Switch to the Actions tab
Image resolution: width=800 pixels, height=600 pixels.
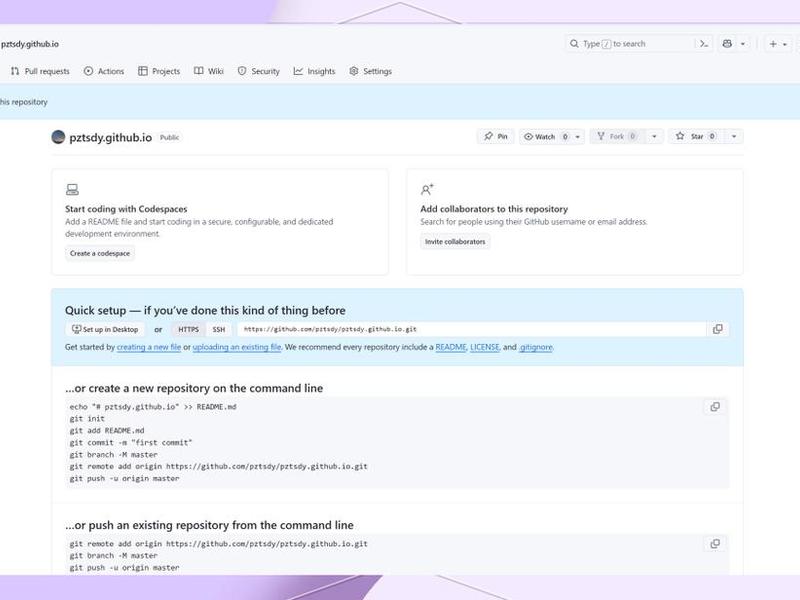pos(104,71)
